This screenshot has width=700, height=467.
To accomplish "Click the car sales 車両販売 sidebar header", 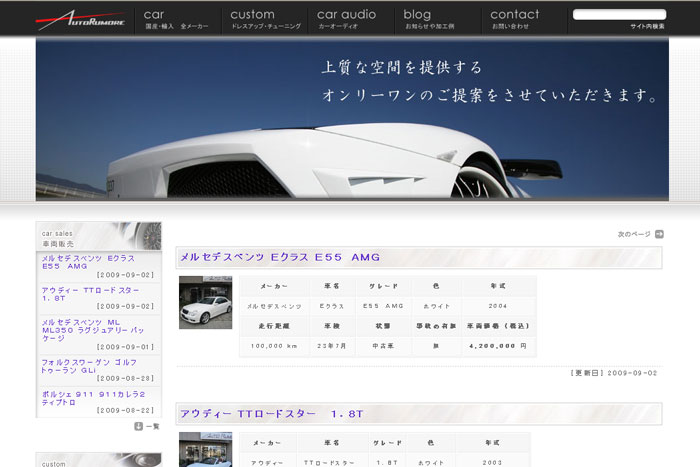I will pyautogui.click(x=99, y=237).
